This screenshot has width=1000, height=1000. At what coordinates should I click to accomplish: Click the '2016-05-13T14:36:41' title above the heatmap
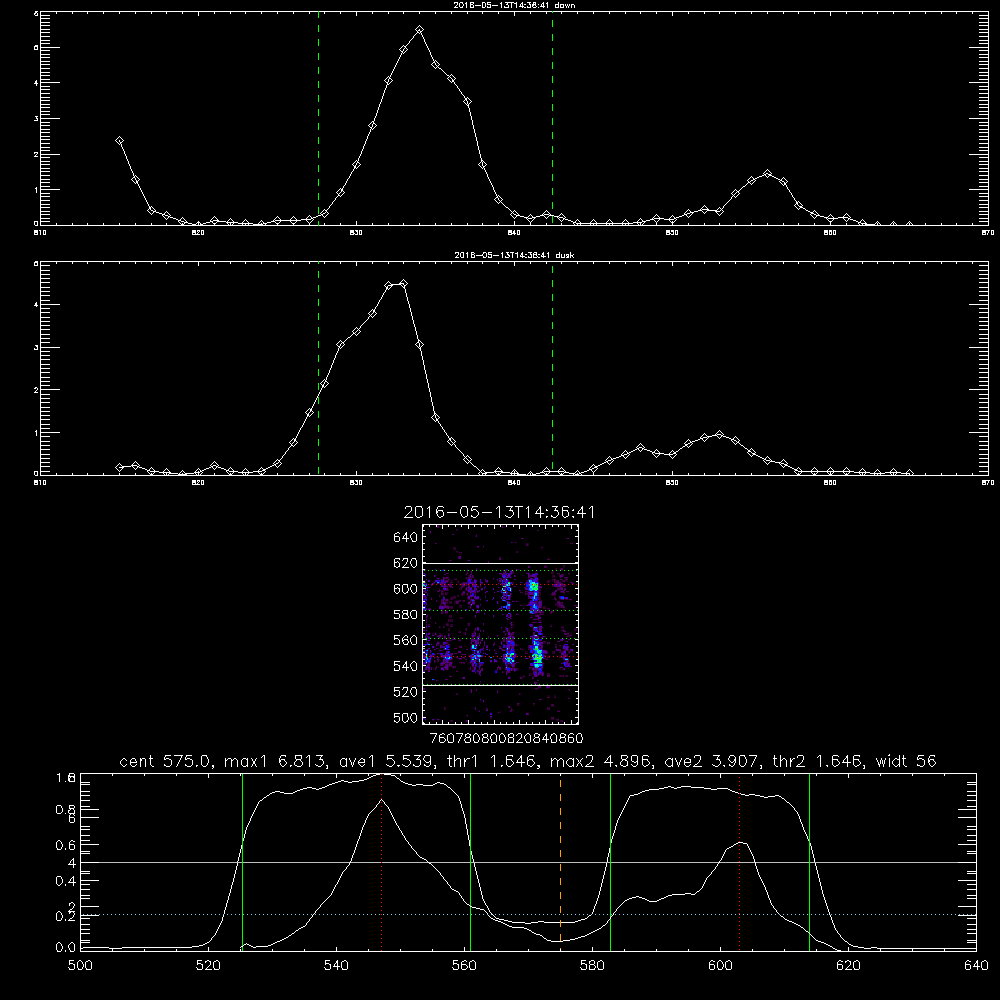click(499, 512)
